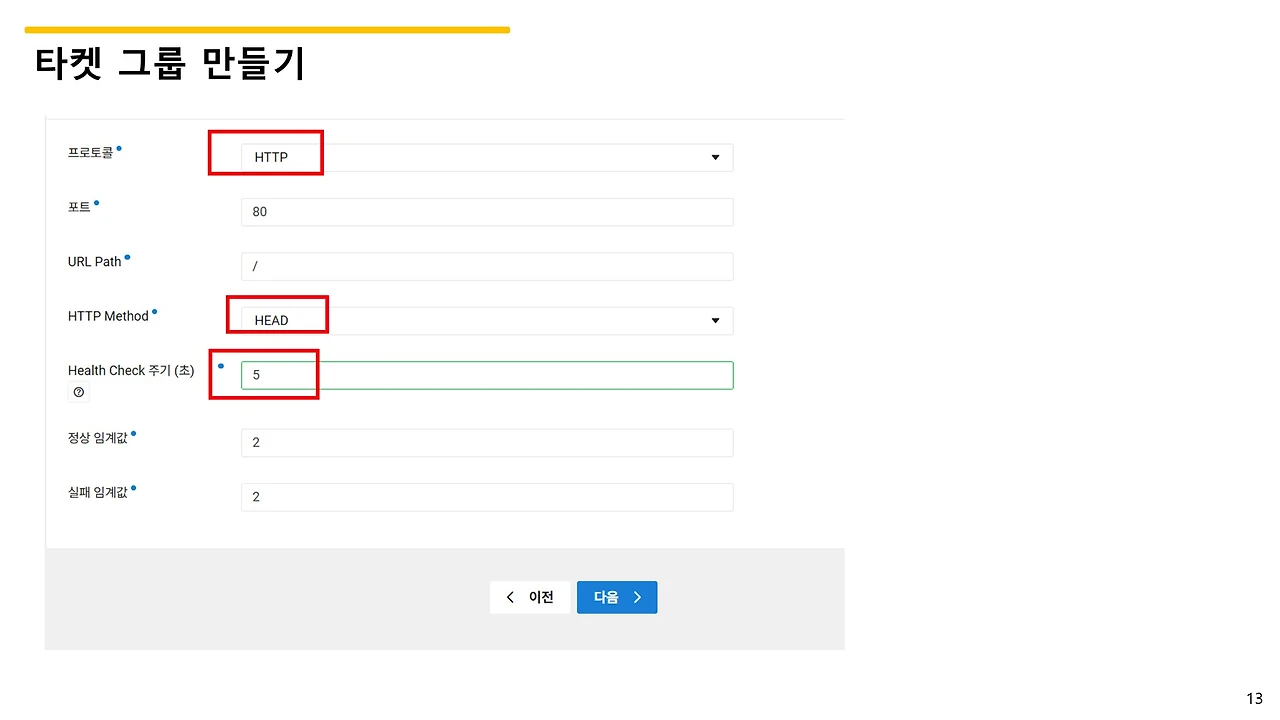Click the forward chevron inside the 다음 button
Image resolution: width=1280 pixels, height=720 pixels.
click(637, 597)
